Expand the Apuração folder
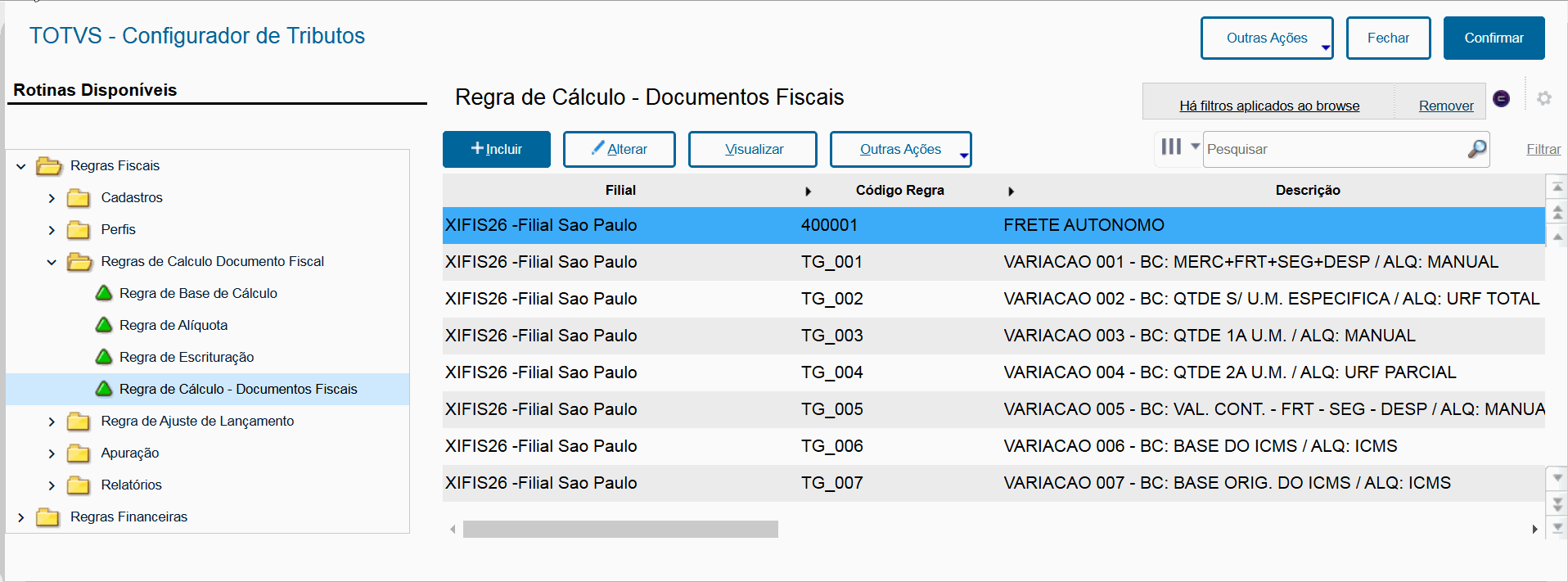Screen dimensions: 1568x582 pyautogui.click(x=52, y=453)
